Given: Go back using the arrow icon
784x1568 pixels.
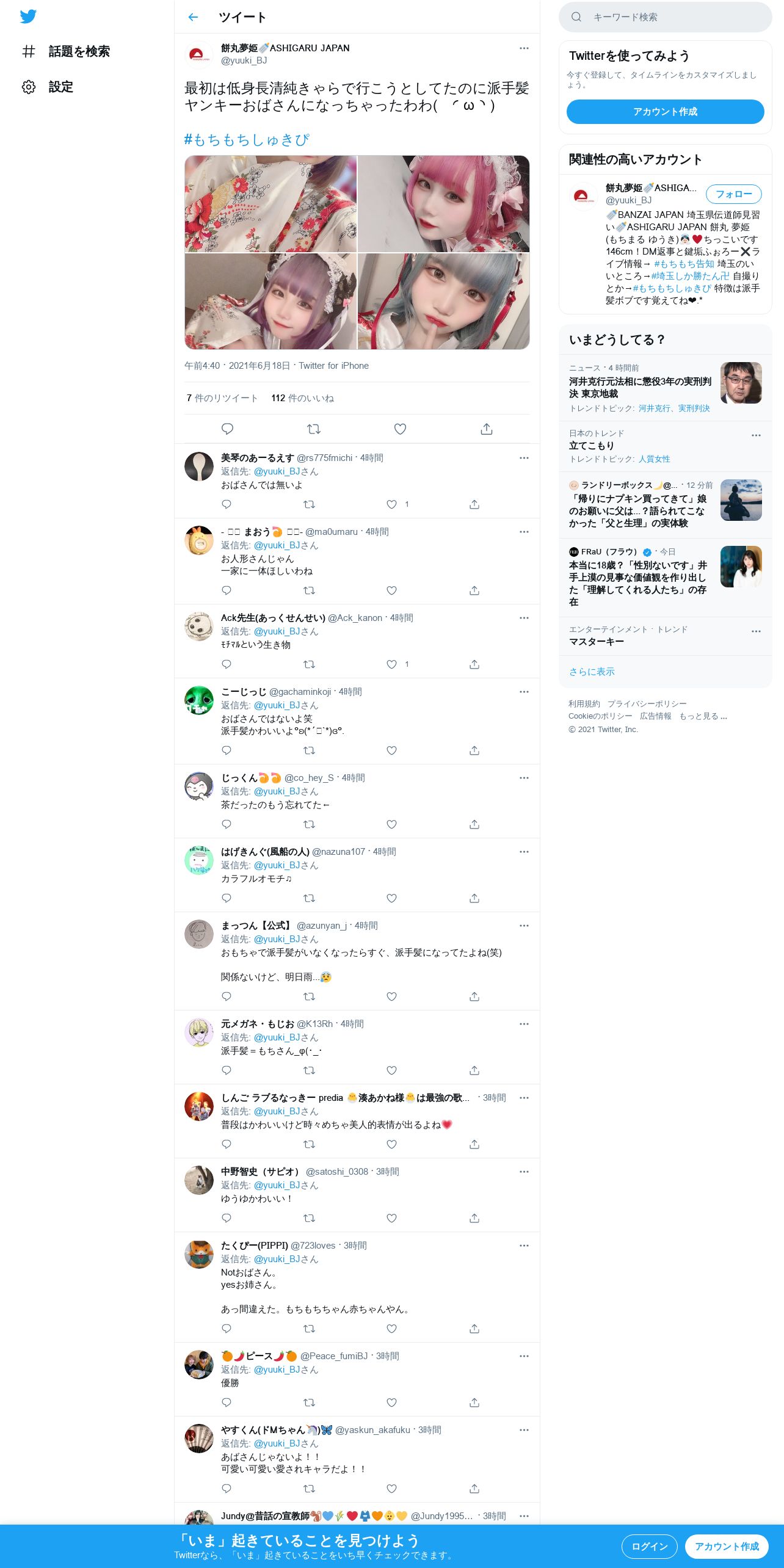Looking at the screenshot, I should (x=193, y=17).
